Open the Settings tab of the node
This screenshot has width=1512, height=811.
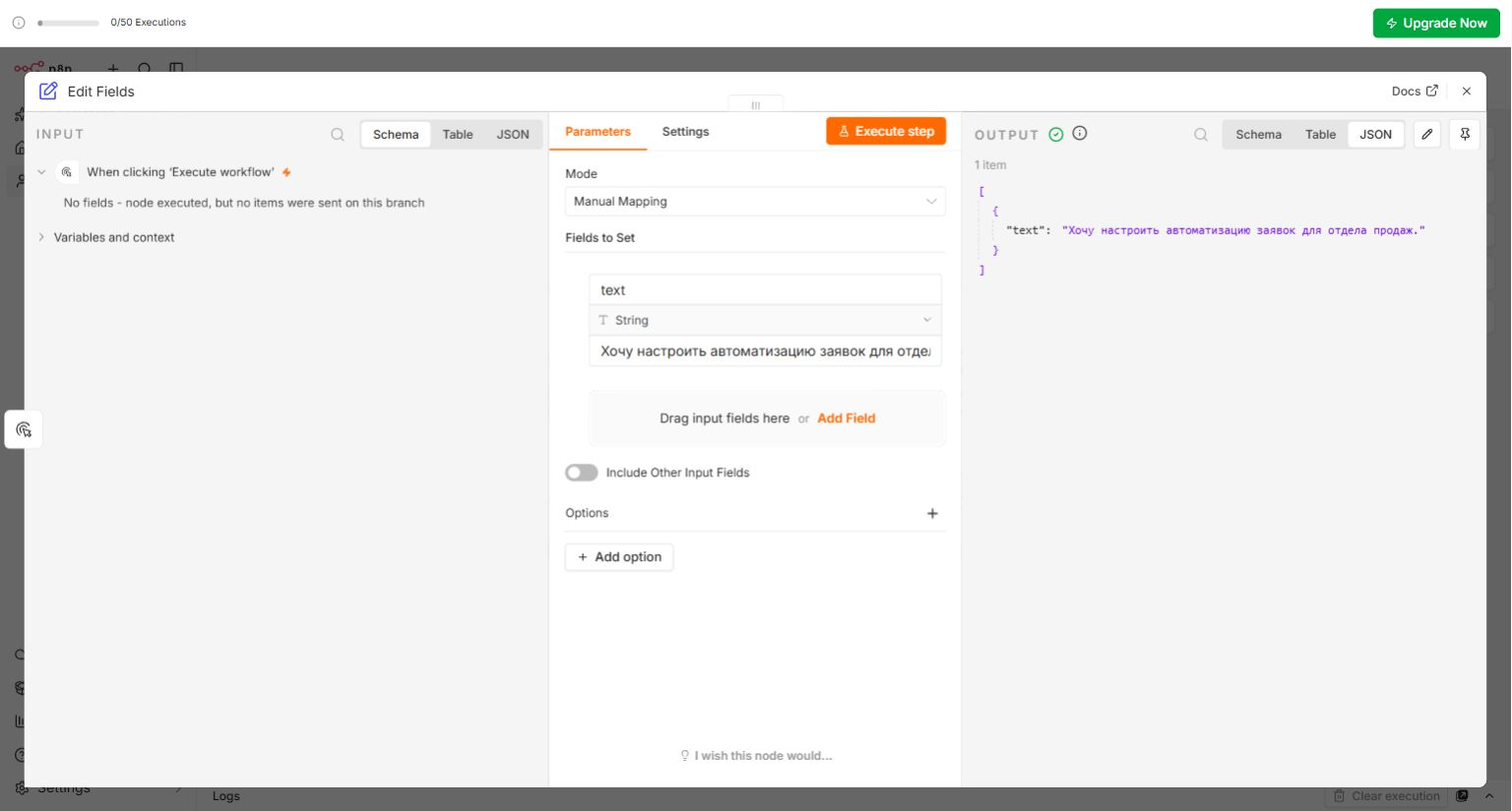pos(685,131)
